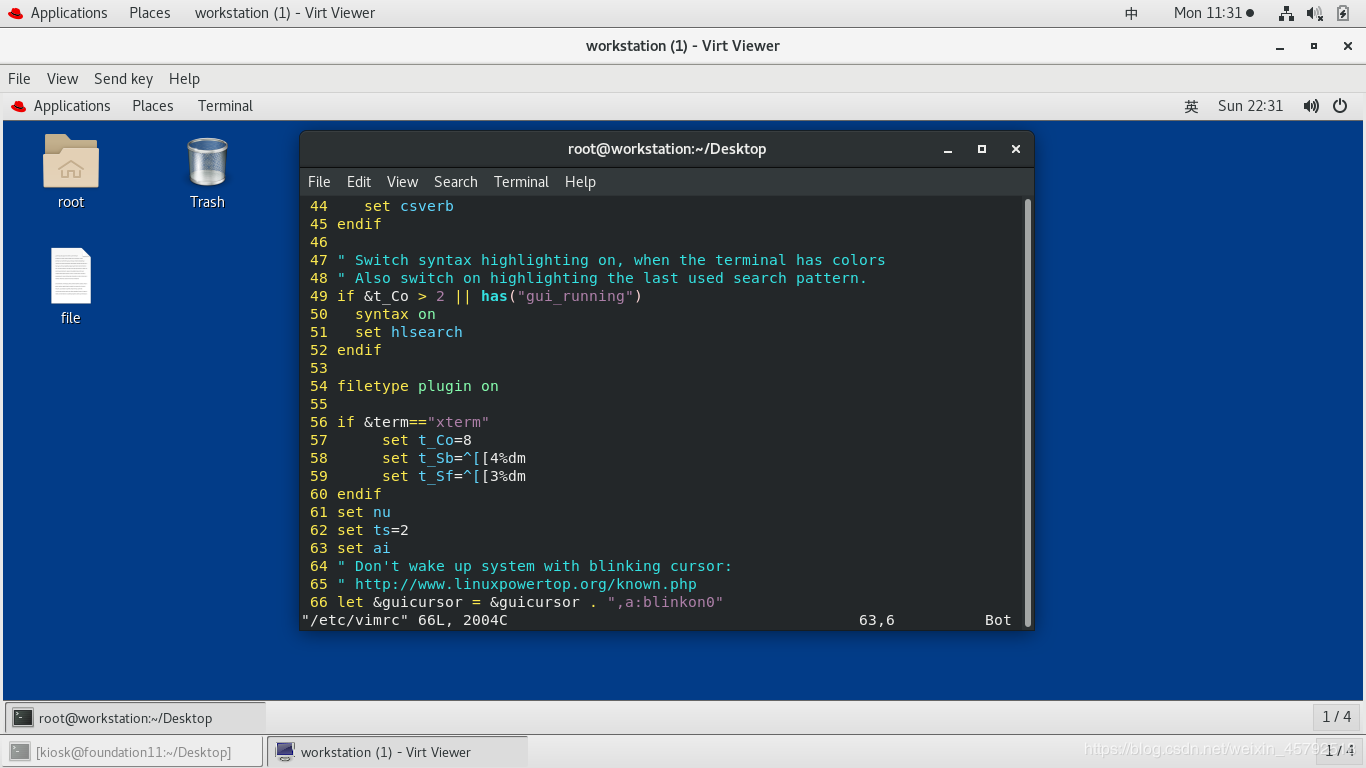The image size is (1366, 768).
Task: Open the guest power icon menu
Action: pos(1340,106)
